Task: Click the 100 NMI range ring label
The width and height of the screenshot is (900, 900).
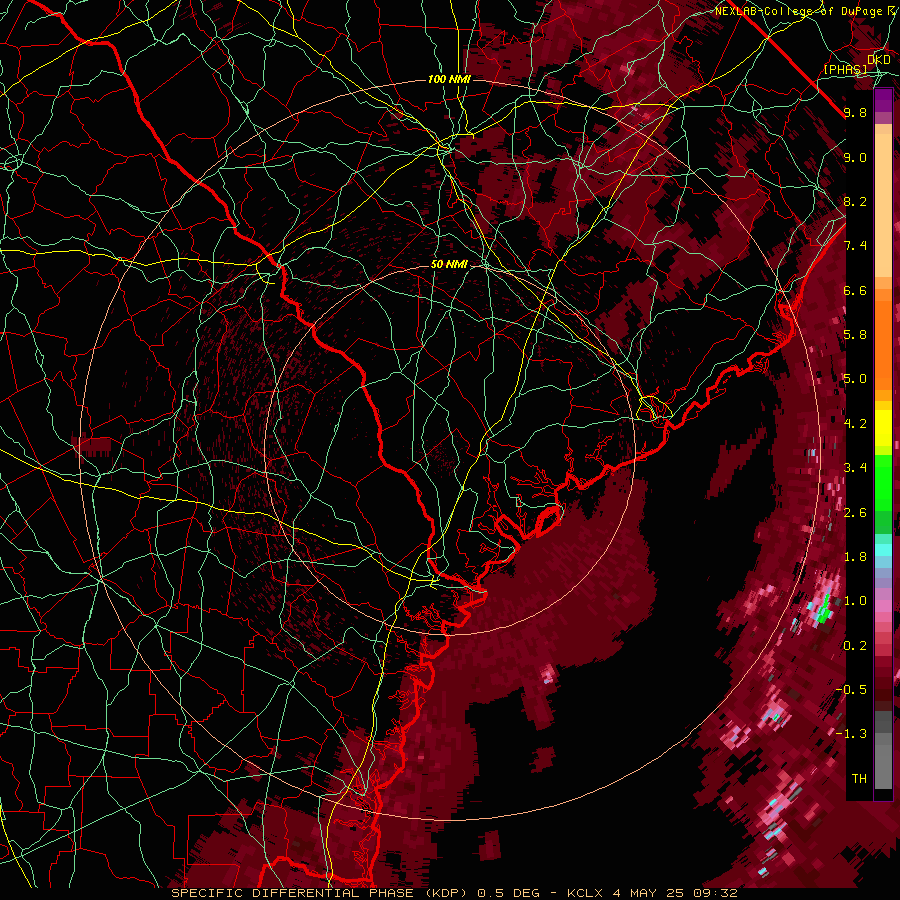Action: click(449, 79)
